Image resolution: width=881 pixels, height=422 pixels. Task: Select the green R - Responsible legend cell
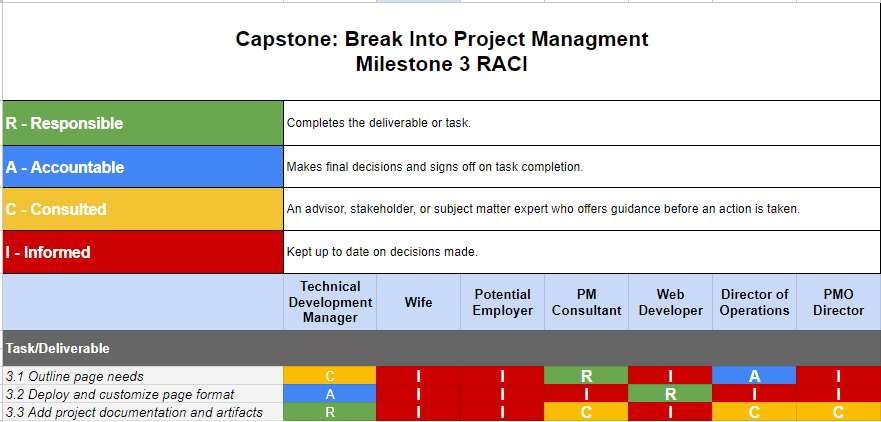coord(143,123)
